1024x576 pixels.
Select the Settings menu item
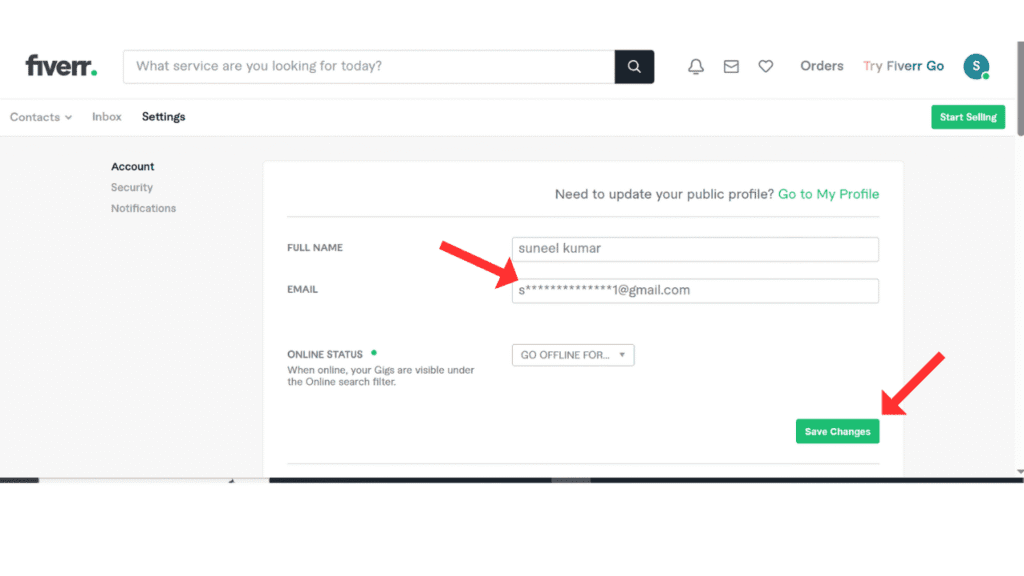163,116
